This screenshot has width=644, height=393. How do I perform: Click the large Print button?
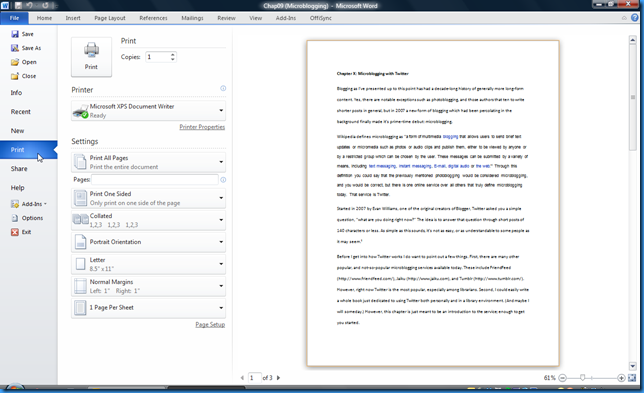91,56
